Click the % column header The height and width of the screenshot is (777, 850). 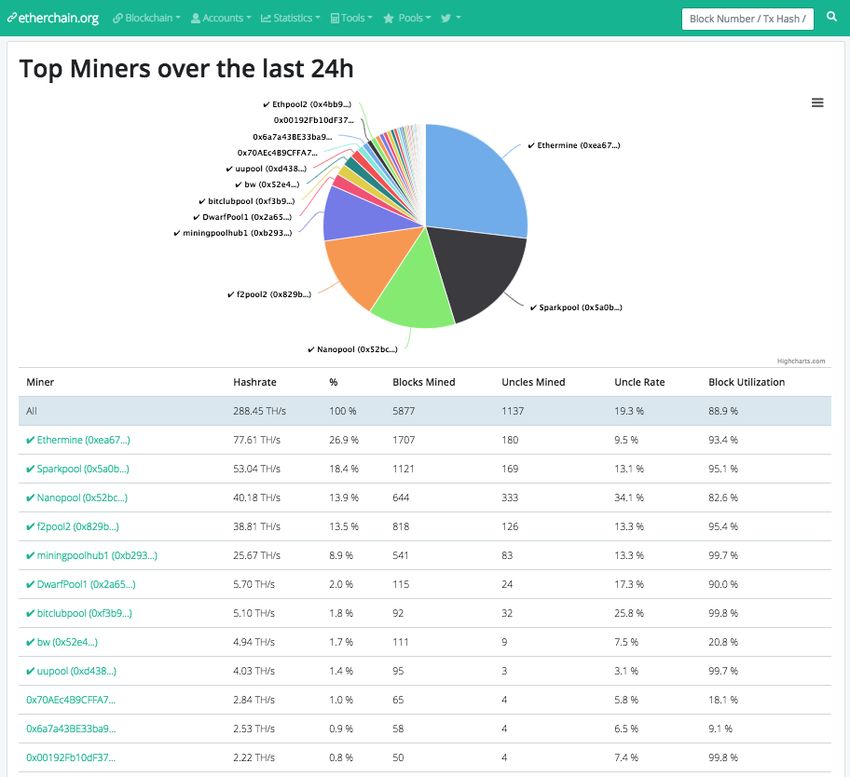click(333, 382)
